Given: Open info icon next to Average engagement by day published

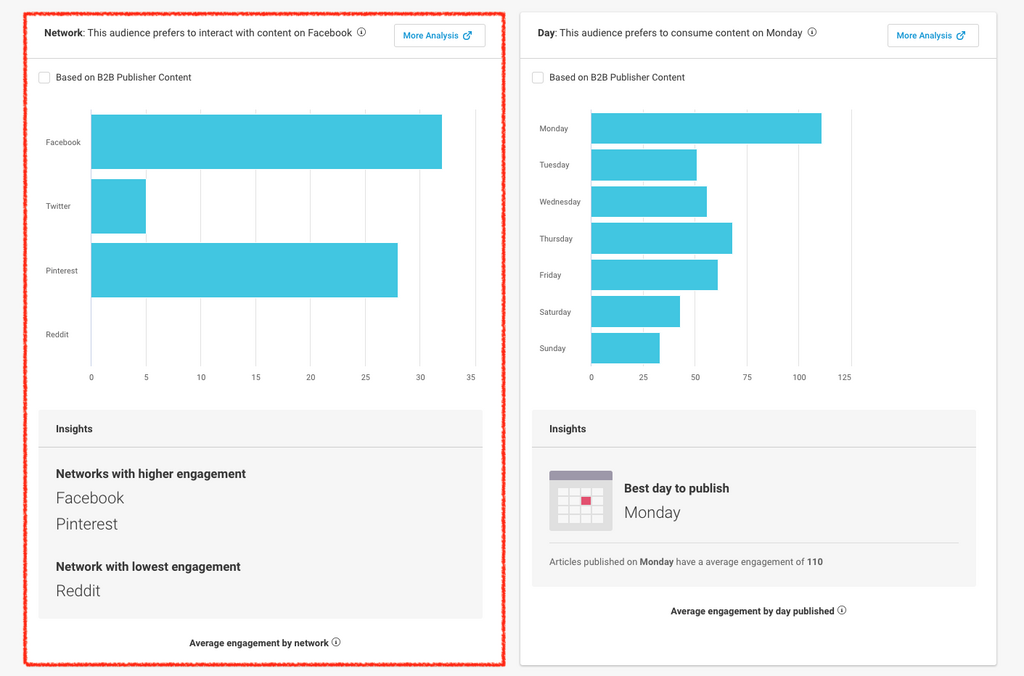Looking at the screenshot, I should 842,610.
